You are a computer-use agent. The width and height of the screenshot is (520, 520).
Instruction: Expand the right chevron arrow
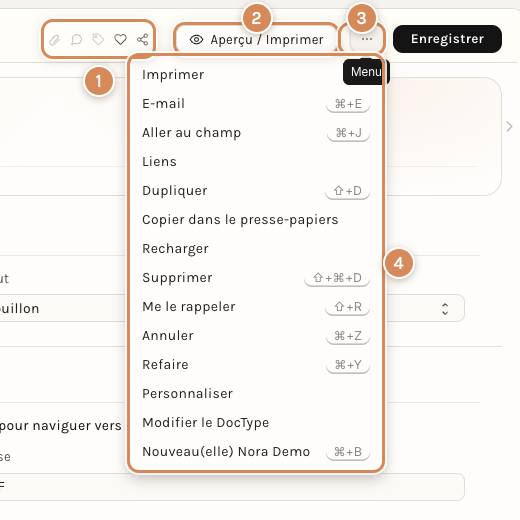[x=509, y=127]
